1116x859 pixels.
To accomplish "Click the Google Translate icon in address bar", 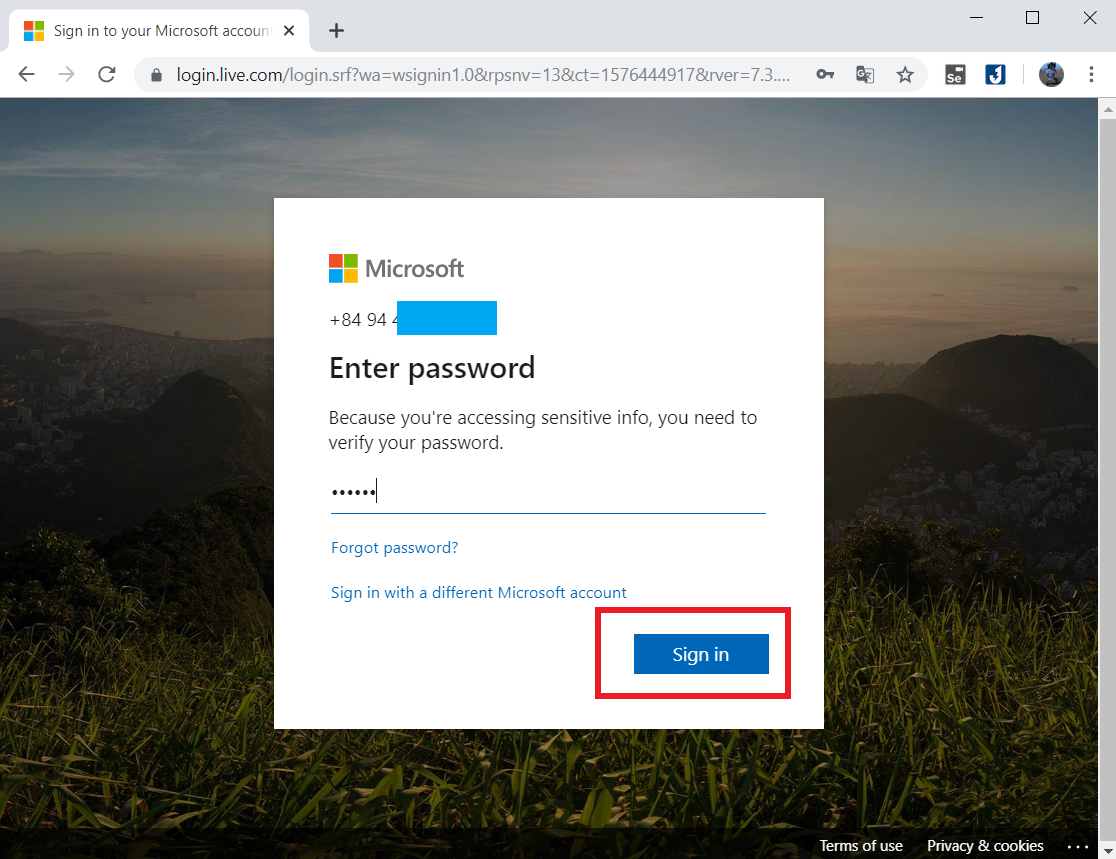I will (x=865, y=74).
